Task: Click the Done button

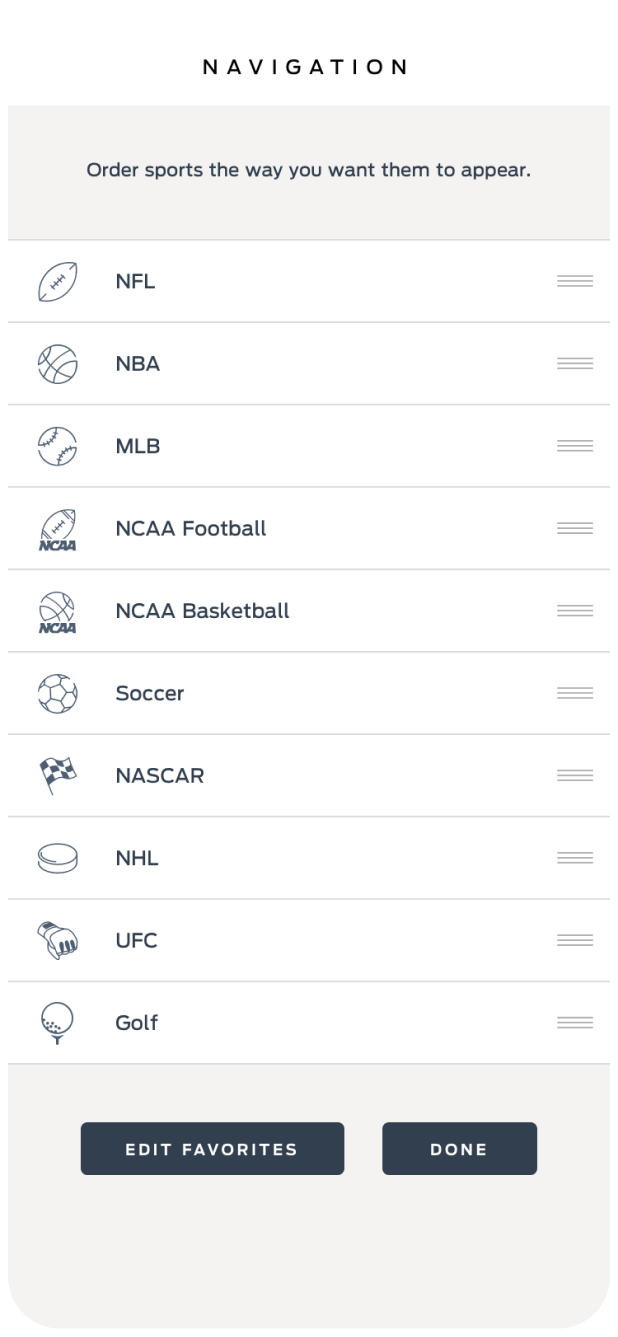Action: (x=459, y=1149)
